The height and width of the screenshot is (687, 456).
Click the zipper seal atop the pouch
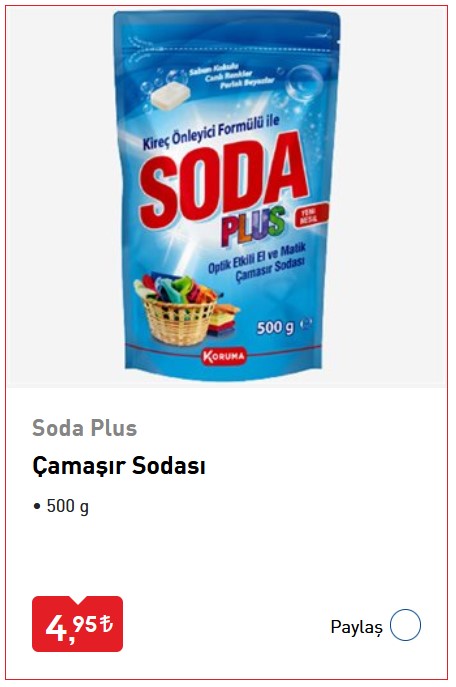[x=226, y=48]
